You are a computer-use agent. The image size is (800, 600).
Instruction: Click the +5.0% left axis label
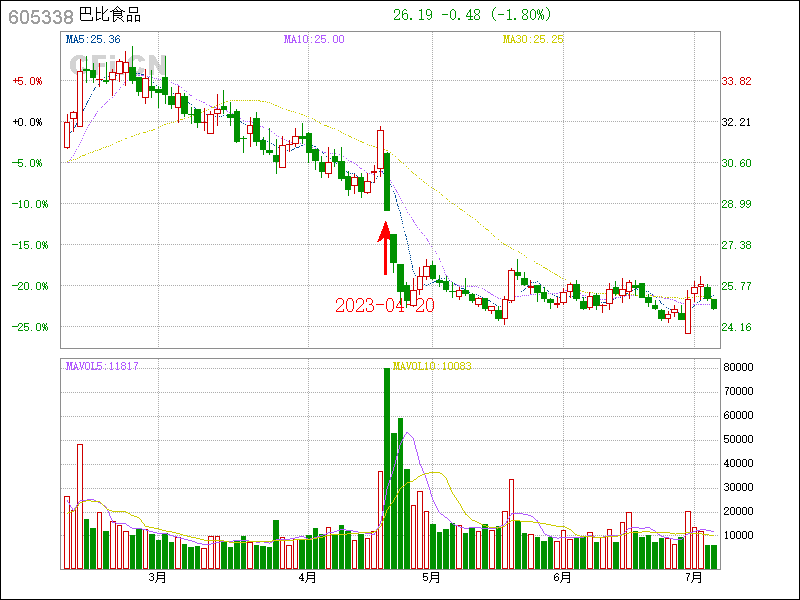28,81
